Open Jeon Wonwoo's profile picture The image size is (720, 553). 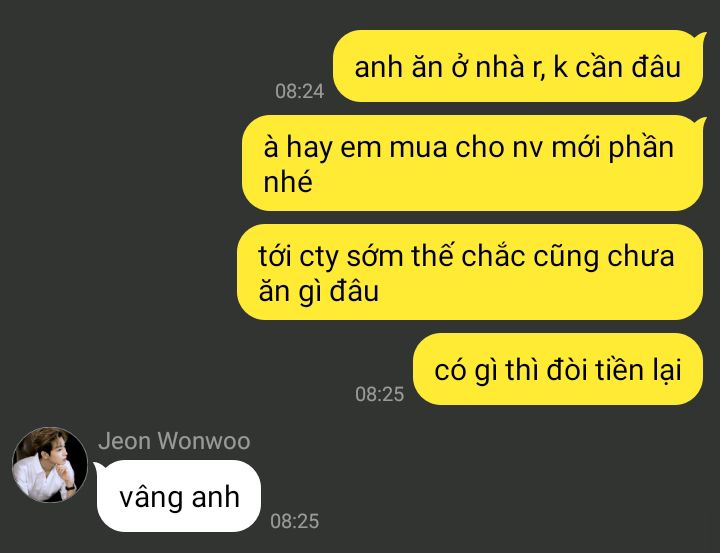click(50, 464)
